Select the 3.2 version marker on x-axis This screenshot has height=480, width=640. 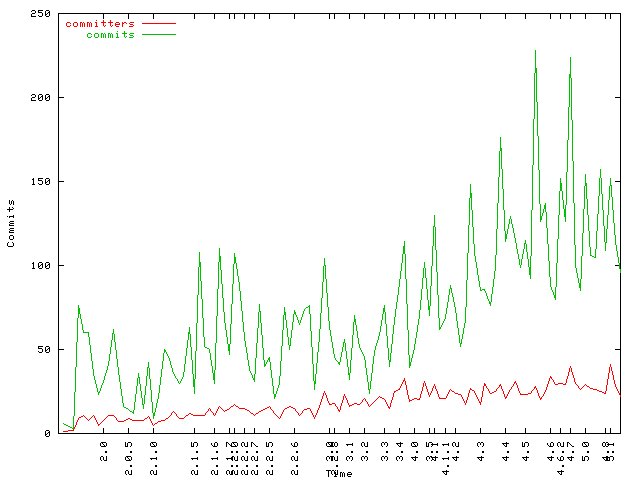pyautogui.click(x=366, y=448)
